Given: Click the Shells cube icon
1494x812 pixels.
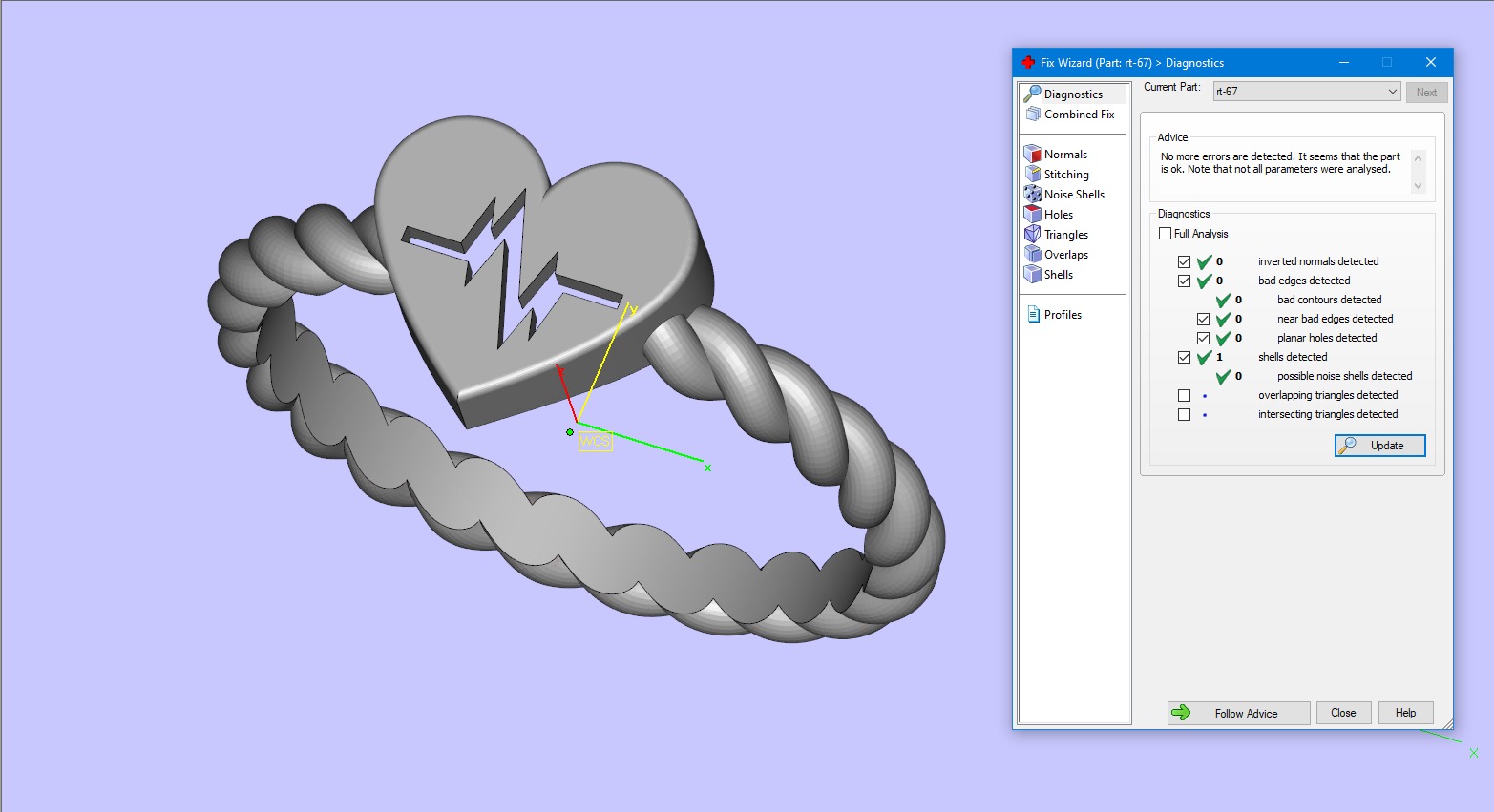Looking at the screenshot, I should coord(1032,274).
